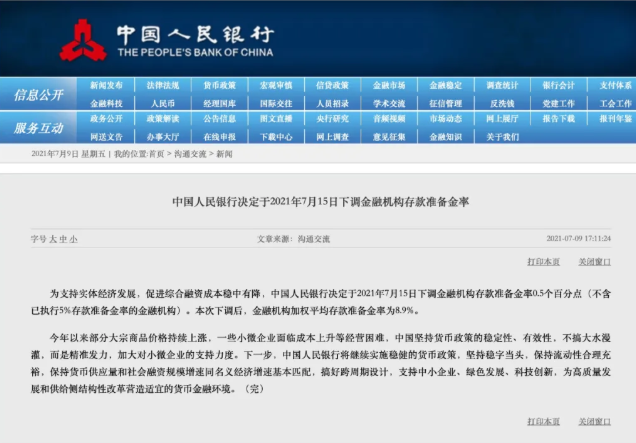
Task: Go to the 反洗钱 section
Action: 502,103
